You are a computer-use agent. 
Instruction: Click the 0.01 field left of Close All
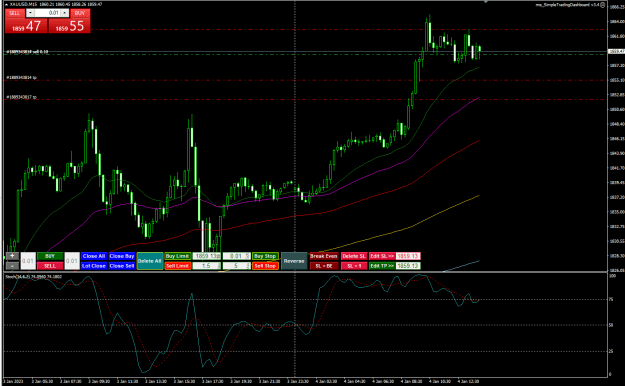pos(72,261)
